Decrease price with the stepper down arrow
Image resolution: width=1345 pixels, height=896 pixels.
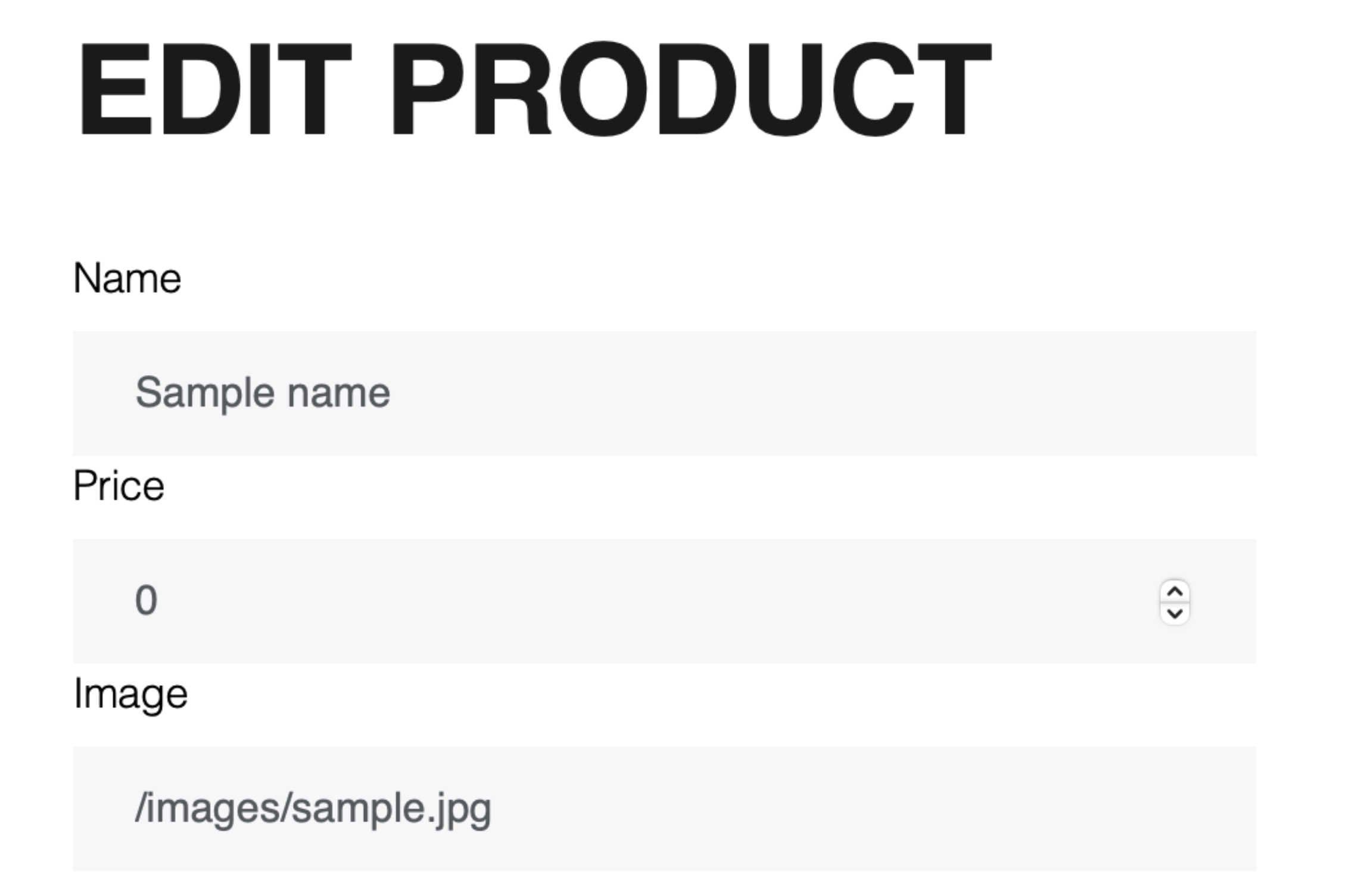(x=1174, y=613)
